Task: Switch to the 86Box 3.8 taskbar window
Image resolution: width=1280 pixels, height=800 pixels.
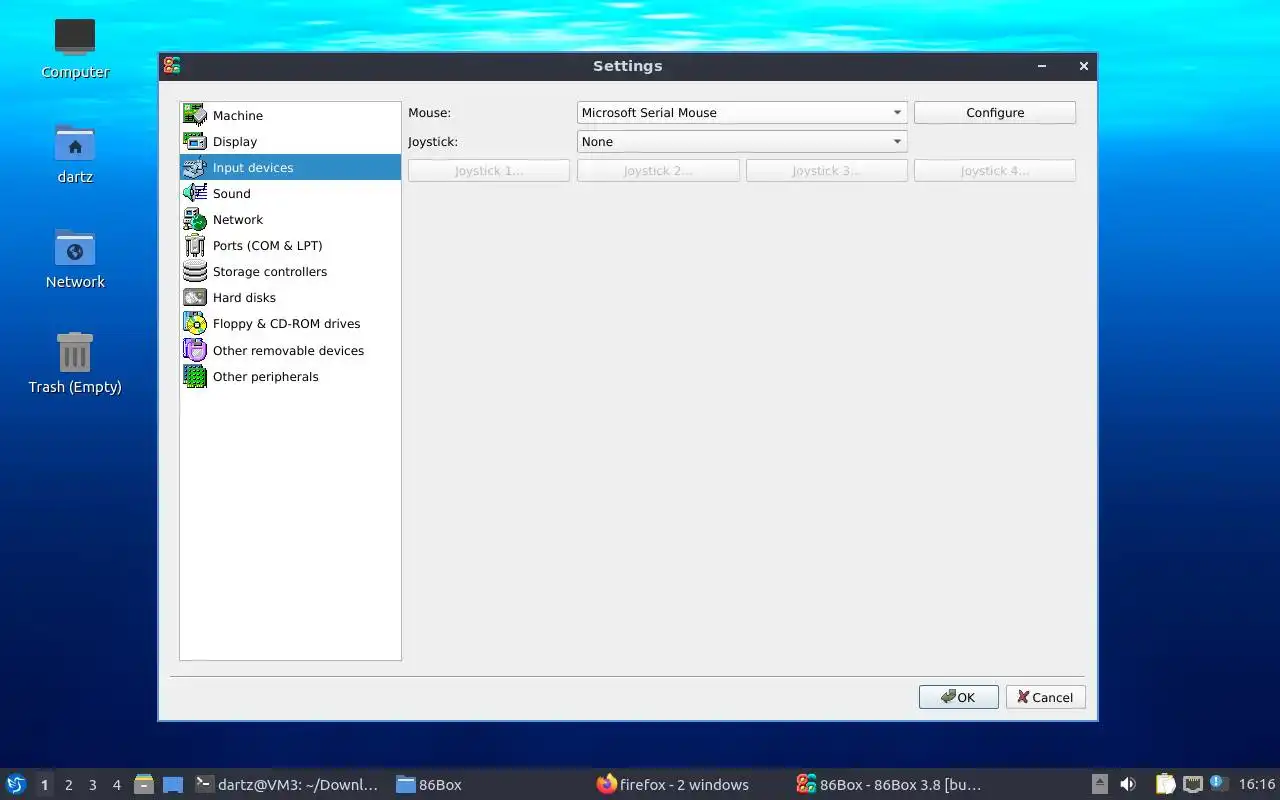Action: tap(889, 784)
